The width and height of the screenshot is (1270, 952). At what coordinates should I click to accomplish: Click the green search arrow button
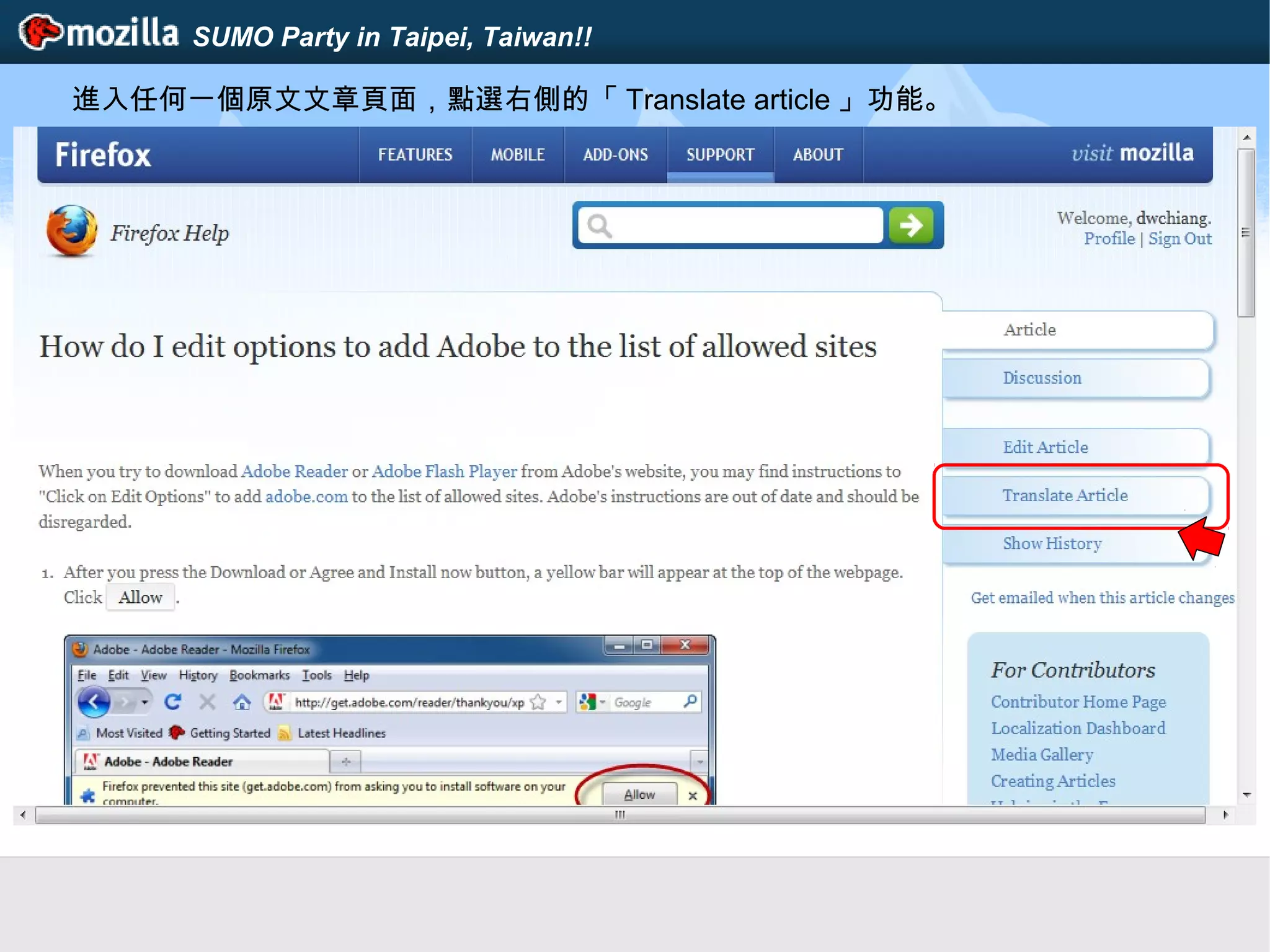pos(910,225)
